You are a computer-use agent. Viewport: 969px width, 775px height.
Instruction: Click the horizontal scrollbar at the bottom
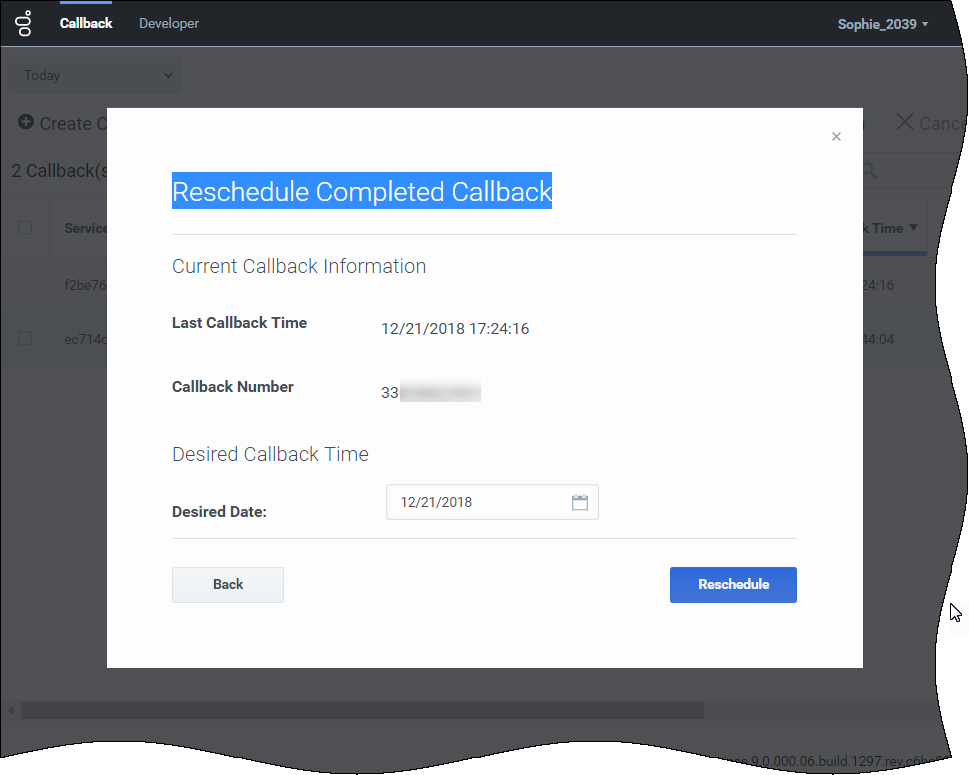(x=360, y=710)
